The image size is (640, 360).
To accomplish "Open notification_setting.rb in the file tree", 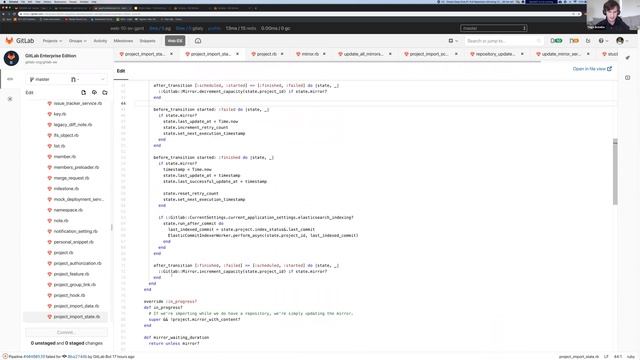I will click(76, 231).
